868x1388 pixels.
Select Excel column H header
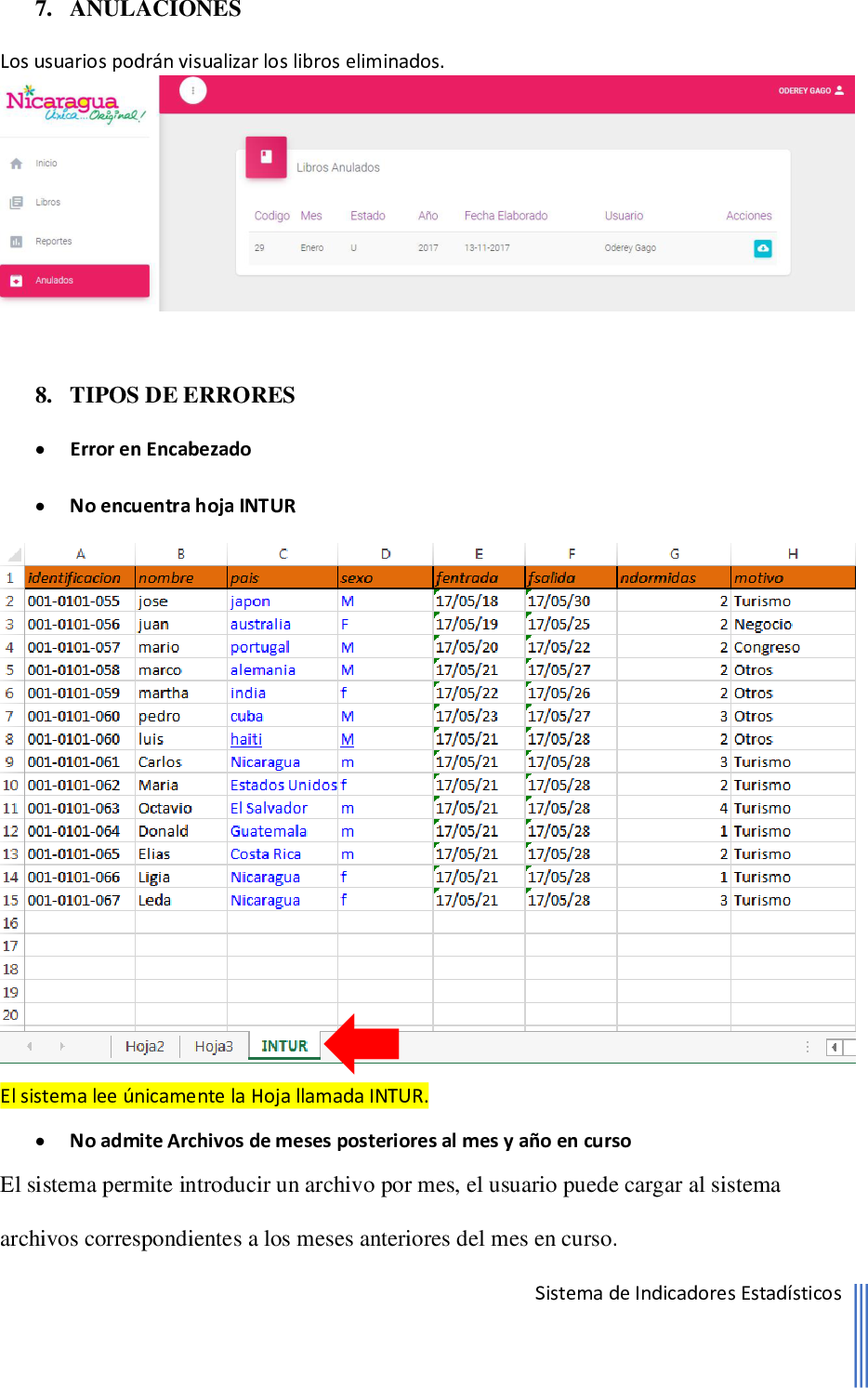tap(793, 554)
